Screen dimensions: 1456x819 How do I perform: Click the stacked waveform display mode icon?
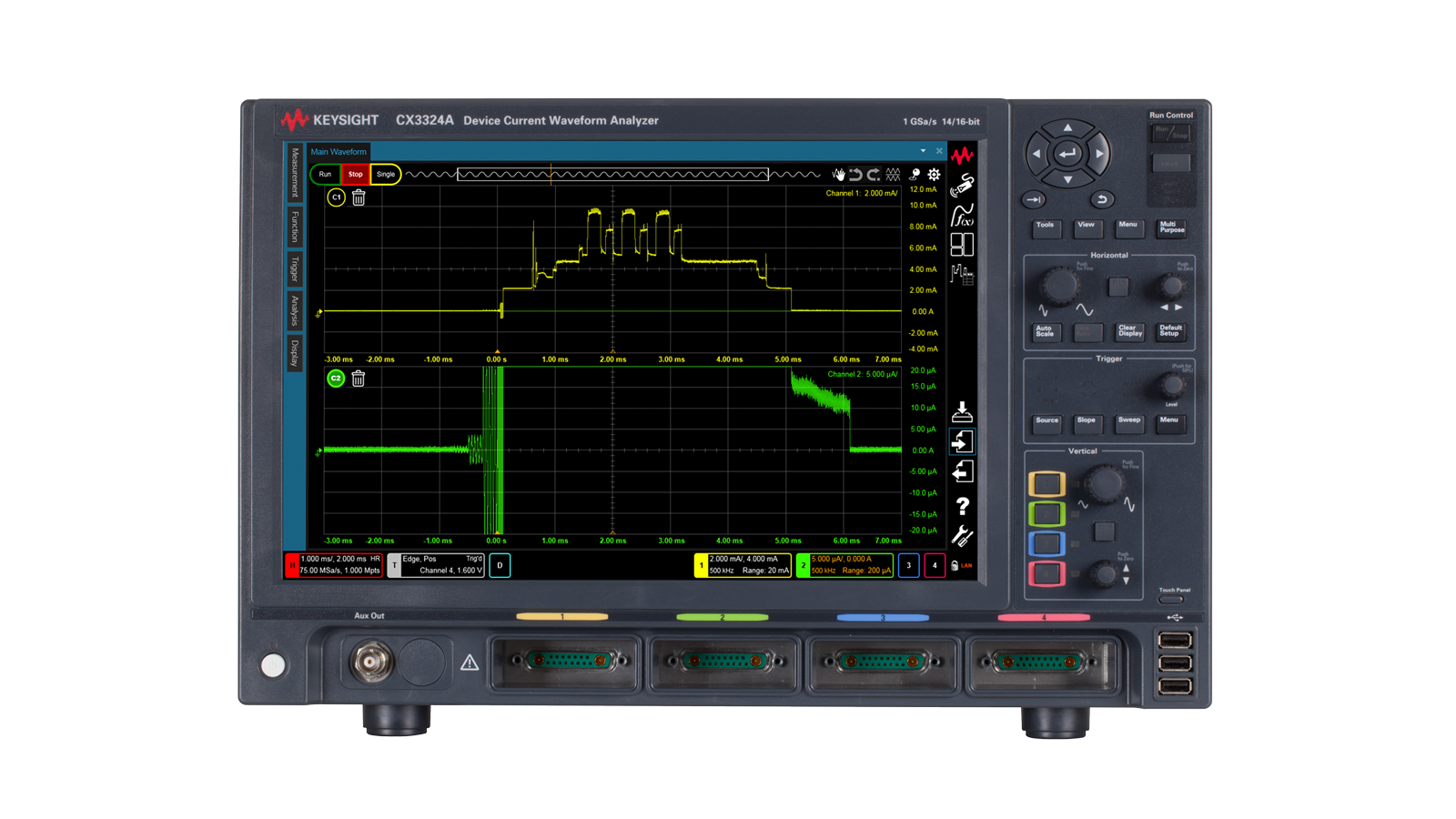(893, 174)
